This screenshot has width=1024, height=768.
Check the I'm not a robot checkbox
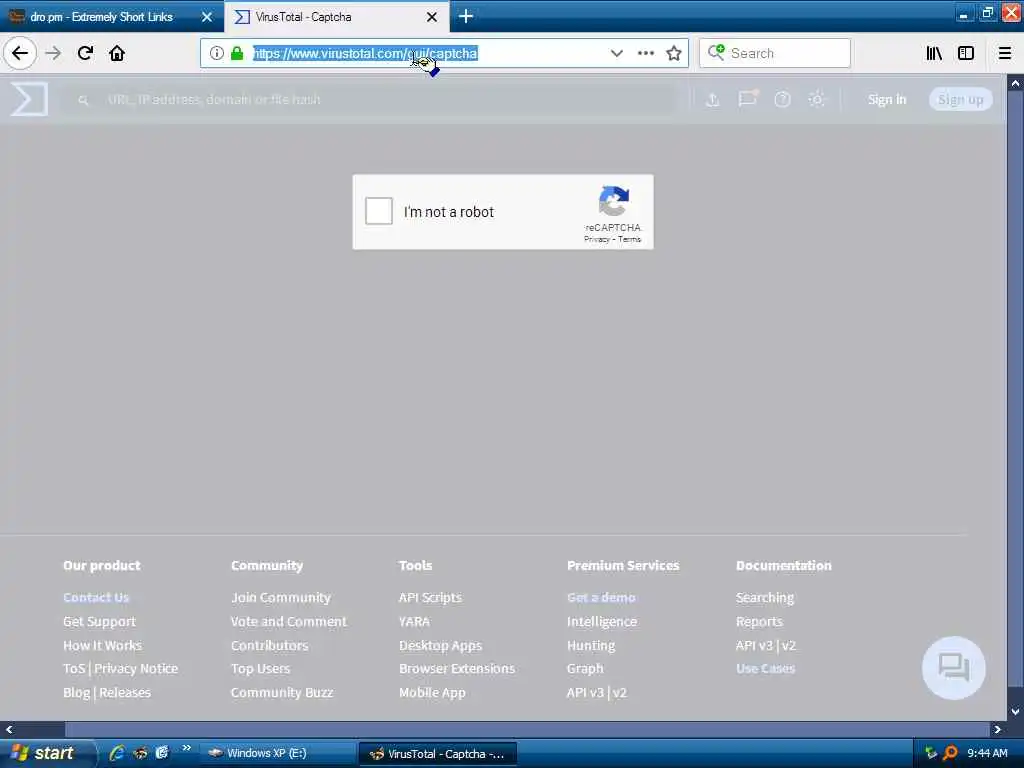(379, 211)
